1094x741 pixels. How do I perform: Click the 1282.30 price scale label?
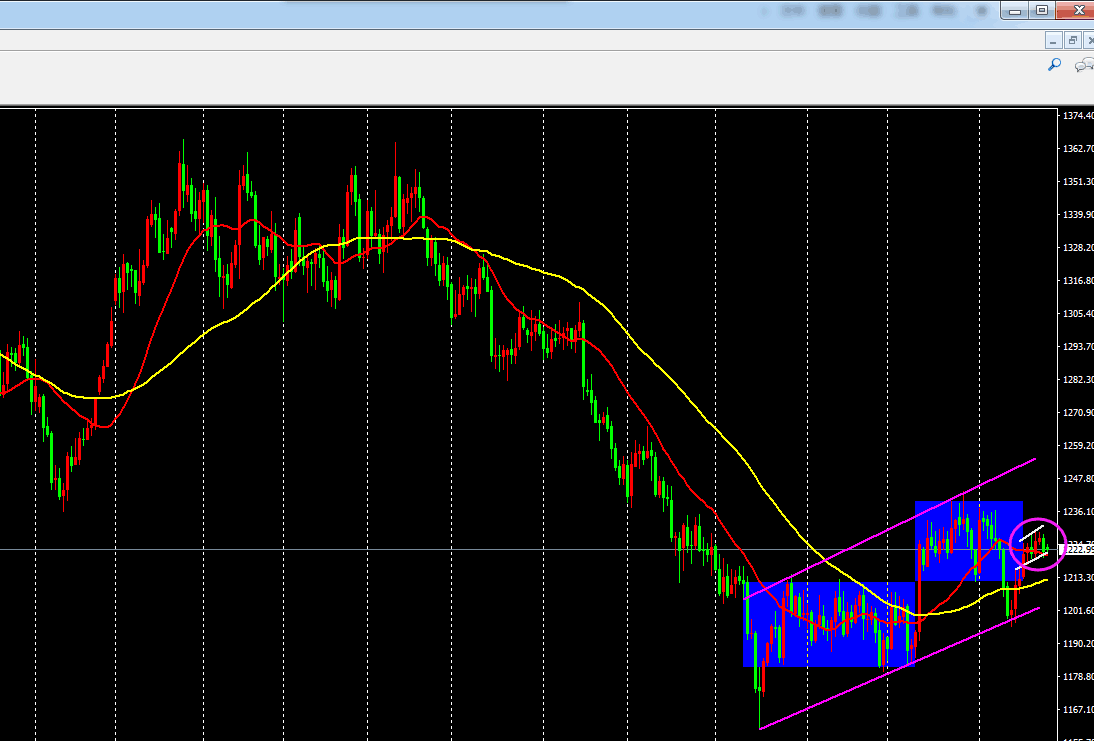[x=1076, y=380]
